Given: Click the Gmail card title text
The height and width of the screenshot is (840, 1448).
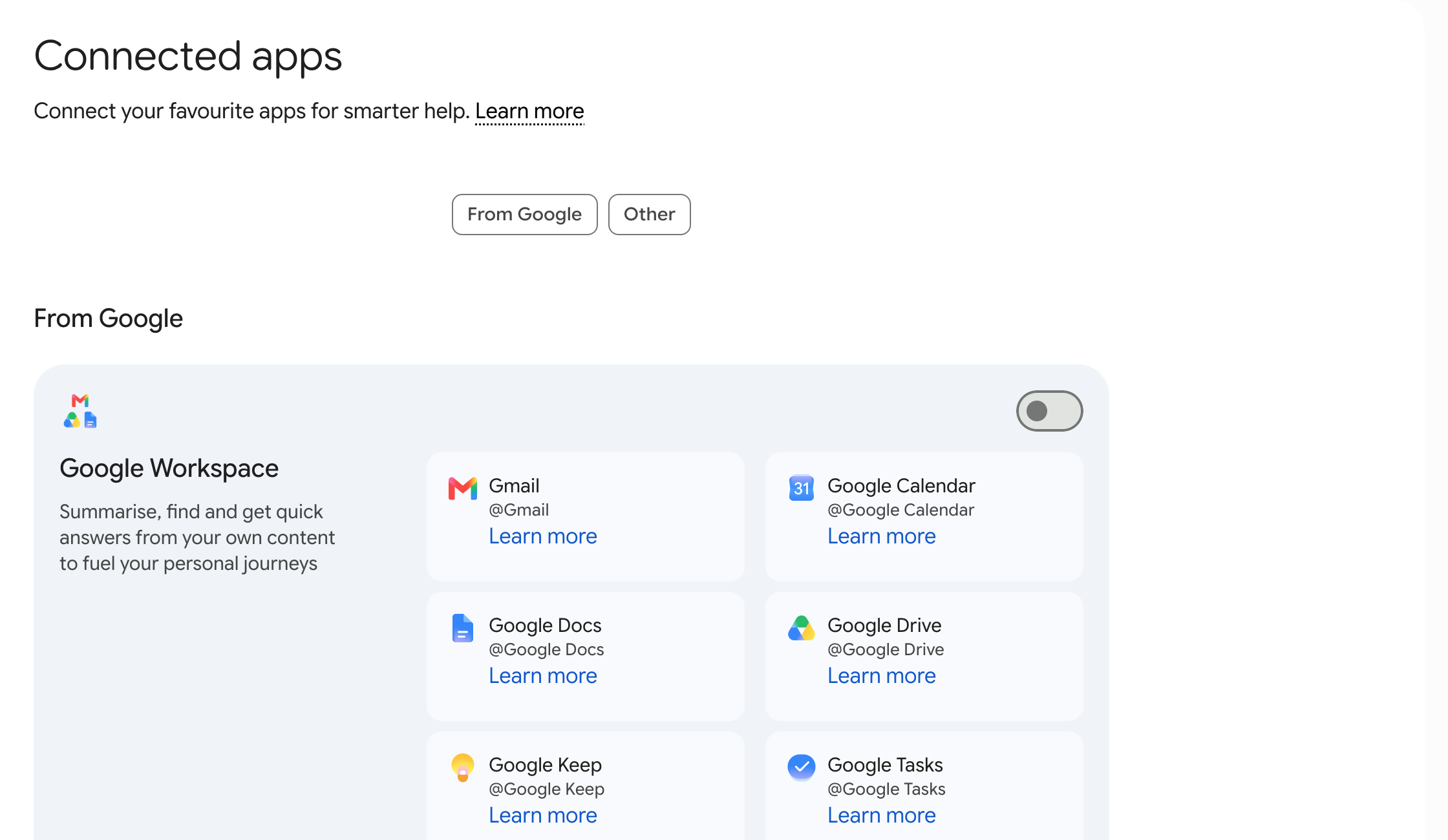Looking at the screenshot, I should (x=514, y=486).
